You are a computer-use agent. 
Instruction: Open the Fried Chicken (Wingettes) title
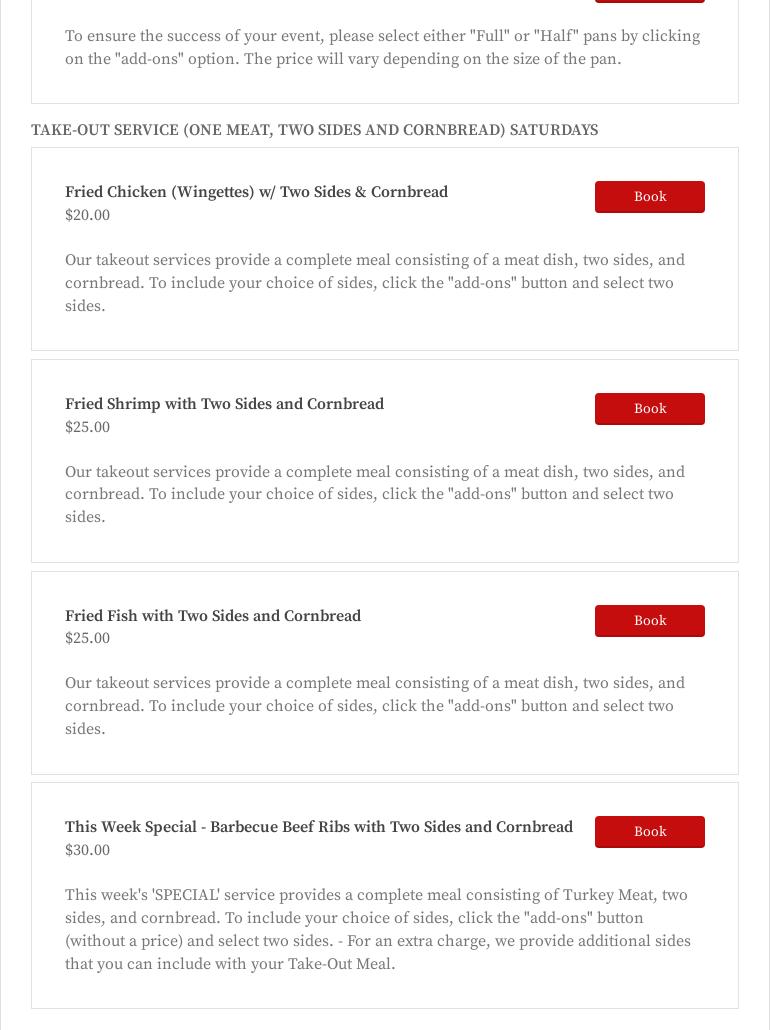(256, 192)
